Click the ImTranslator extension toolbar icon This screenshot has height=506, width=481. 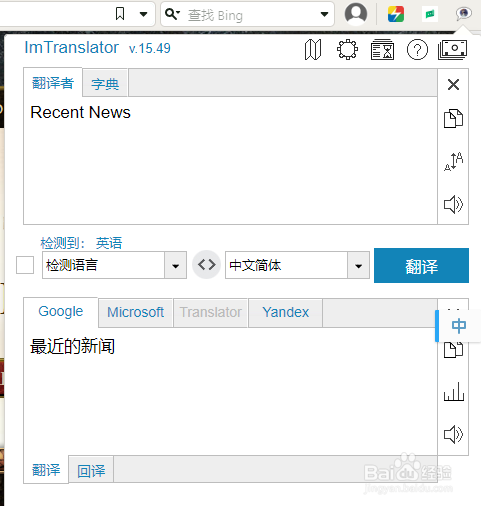pos(464,14)
